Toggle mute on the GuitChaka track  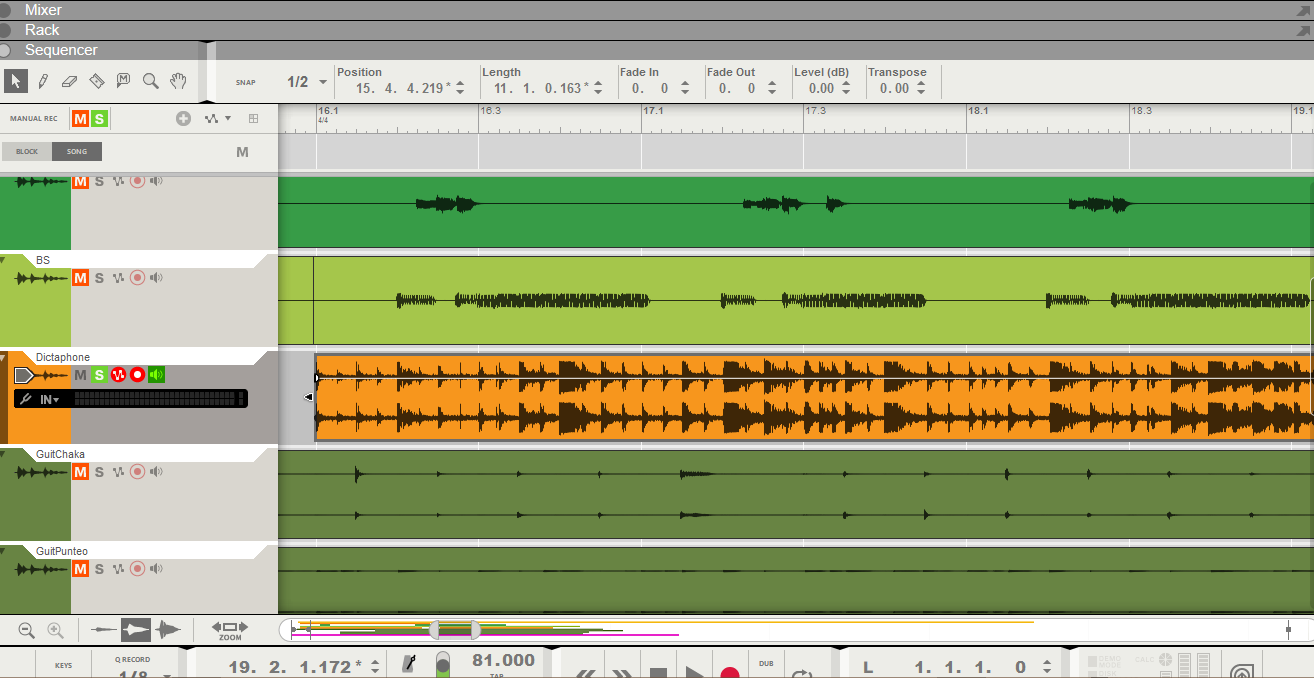pyautogui.click(x=81, y=472)
